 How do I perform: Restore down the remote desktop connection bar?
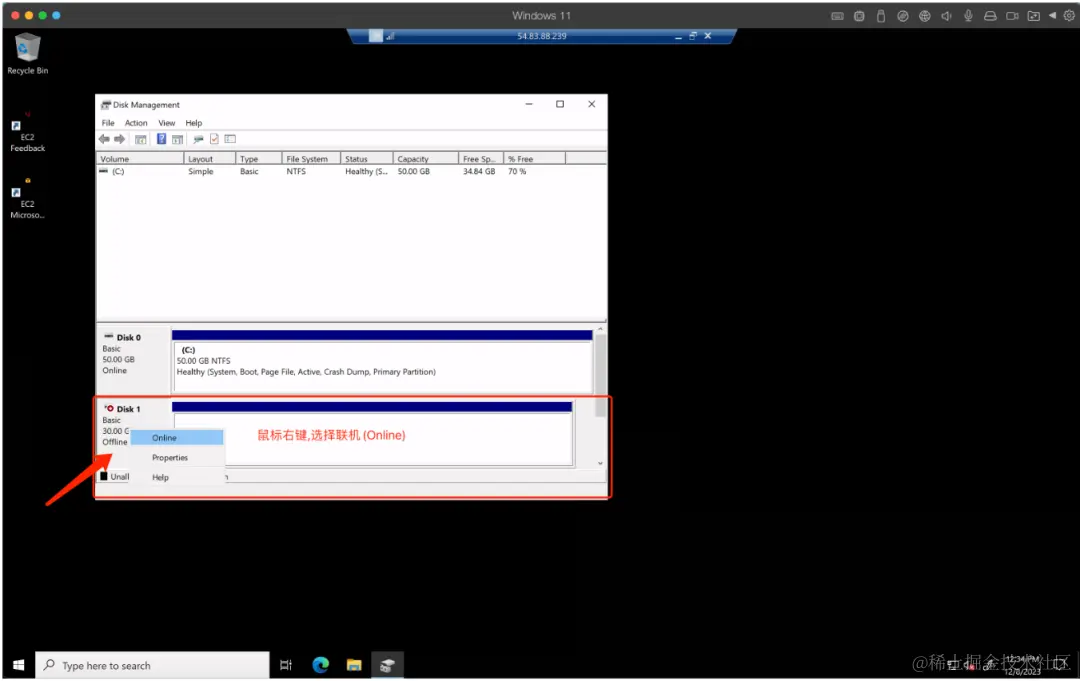[x=693, y=36]
